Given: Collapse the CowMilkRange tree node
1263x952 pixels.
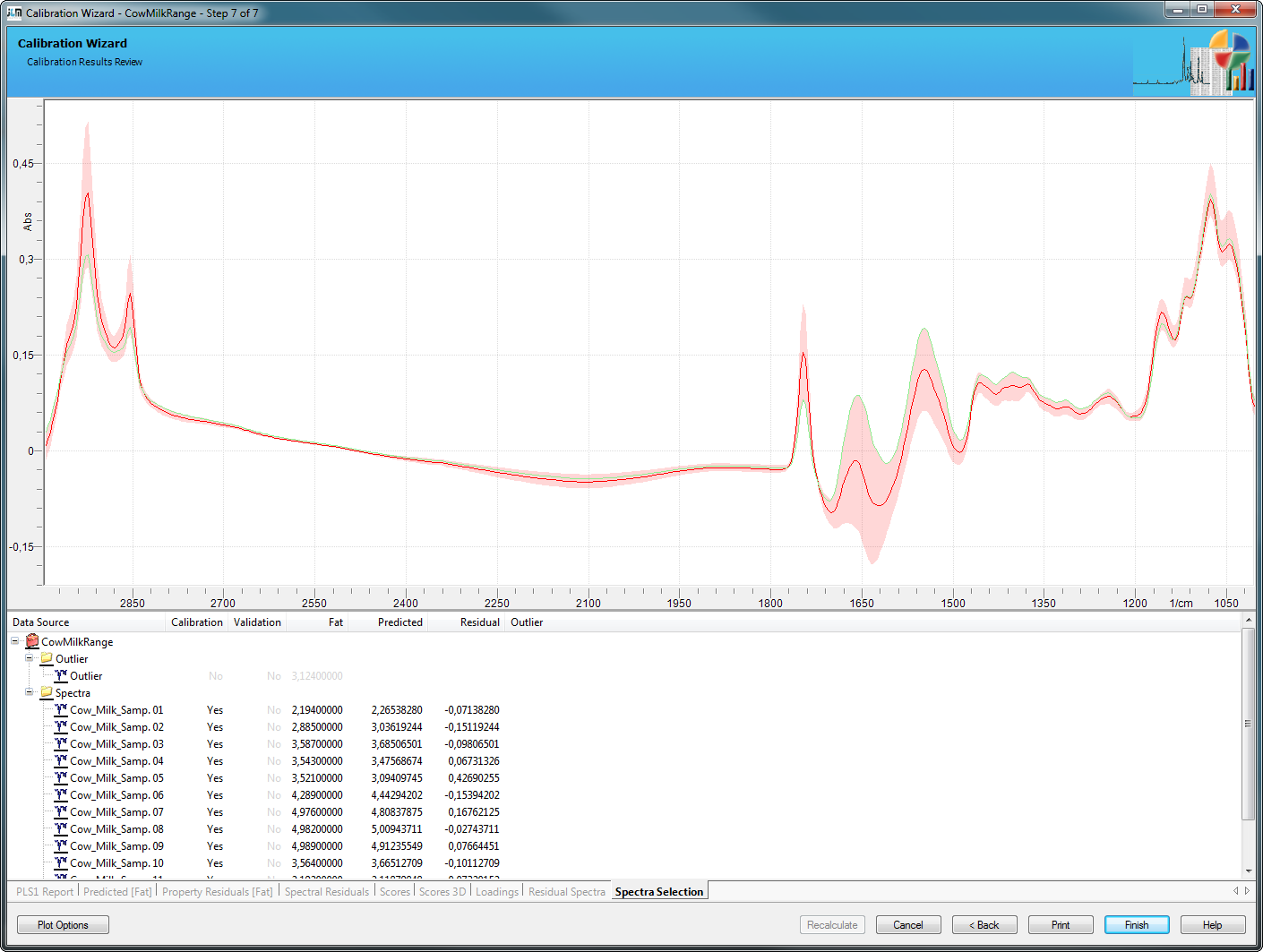Looking at the screenshot, I should point(15,641).
